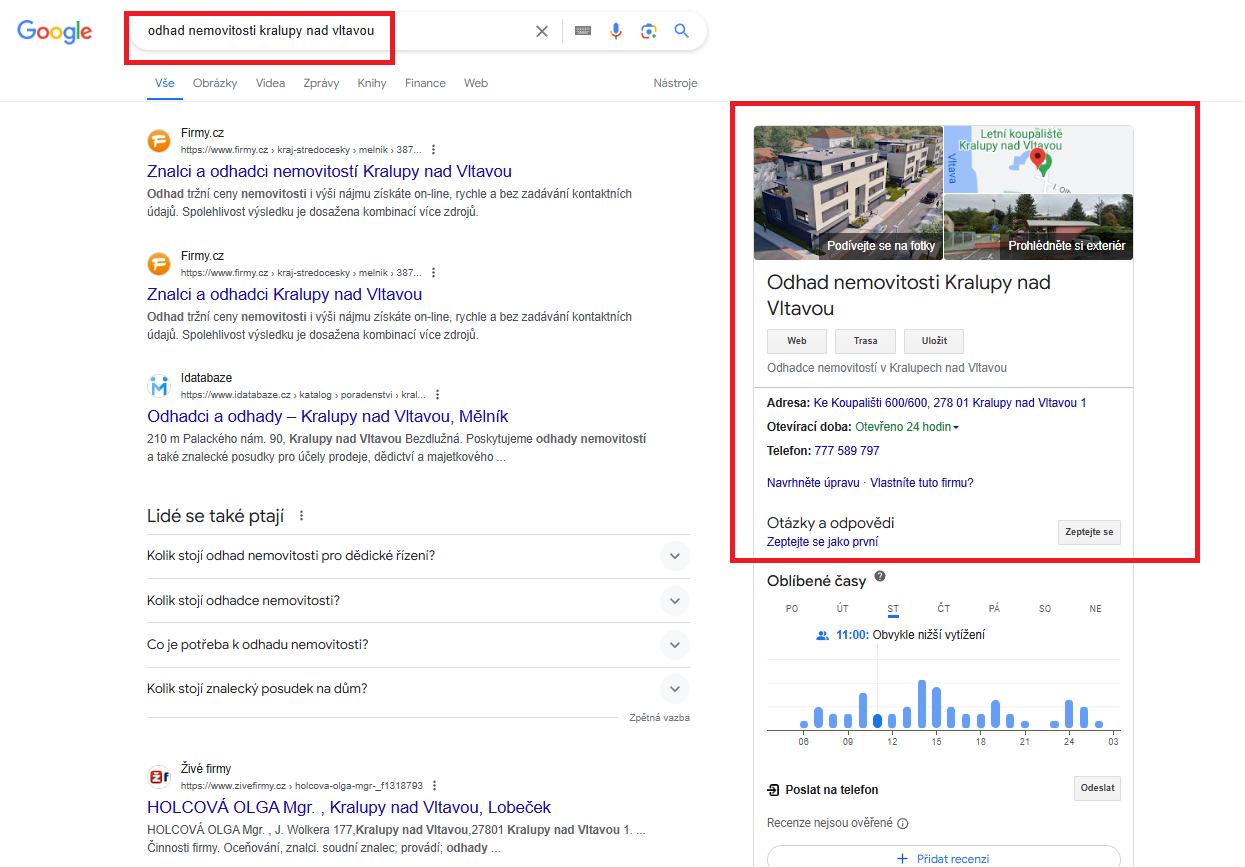Image resolution: width=1245 pixels, height=867 pixels.
Task: Click the 15:00 bar in popular times chart
Action: (x=936, y=708)
